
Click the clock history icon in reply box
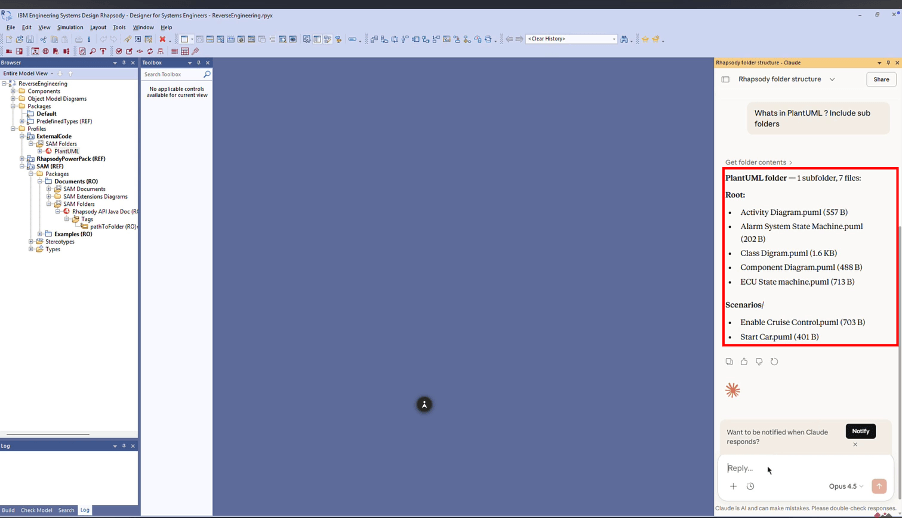click(751, 486)
